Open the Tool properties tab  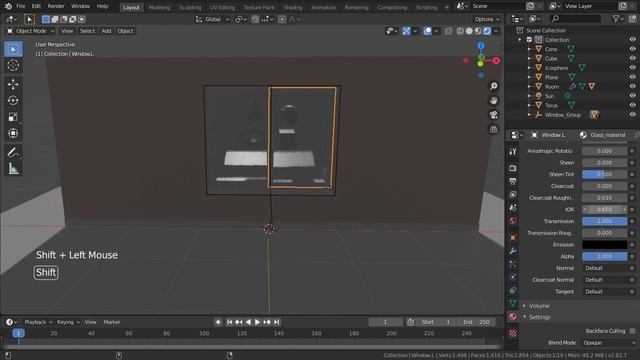click(x=513, y=151)
